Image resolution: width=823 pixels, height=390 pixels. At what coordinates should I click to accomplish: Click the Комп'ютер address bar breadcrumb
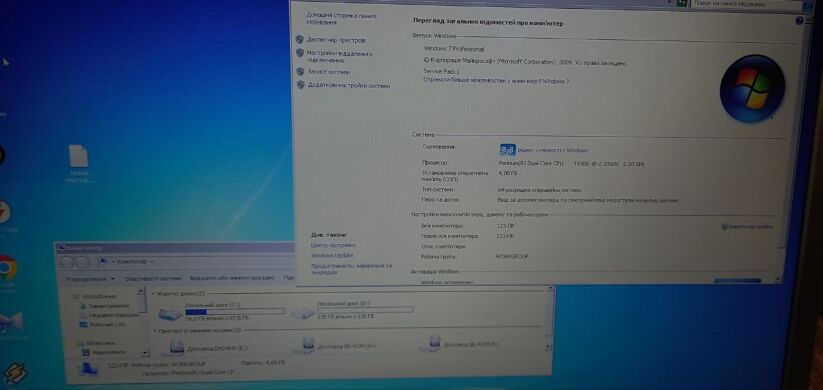pos(131,261)
